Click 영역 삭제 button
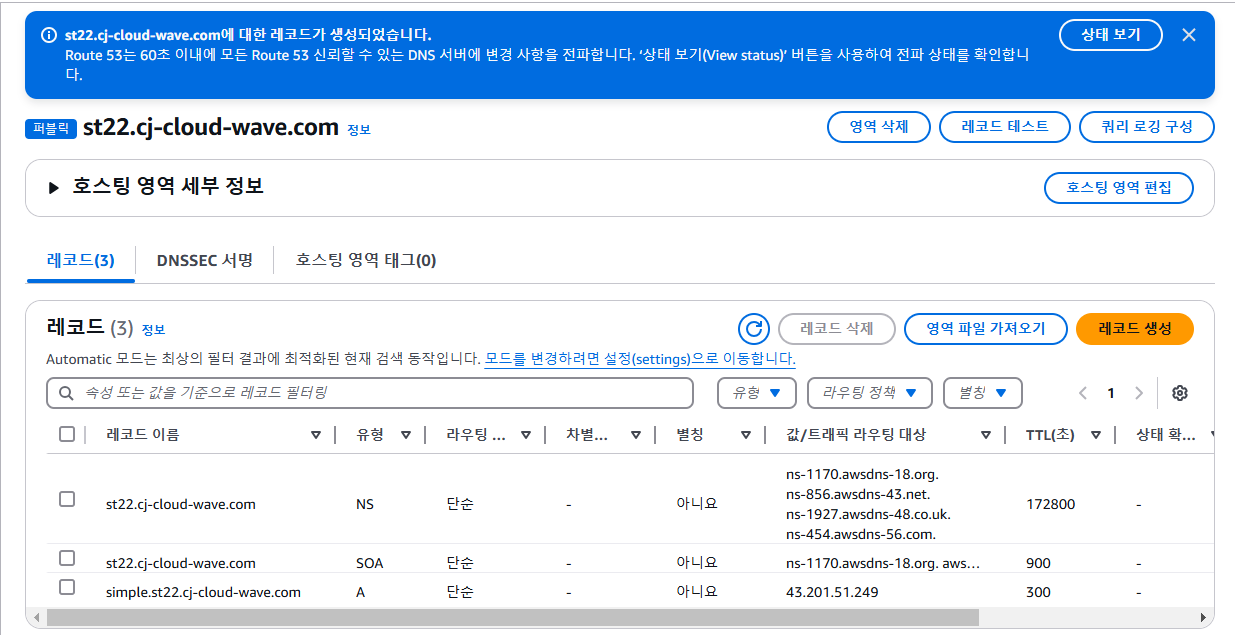1235x635 pixels. coord(879,127)
